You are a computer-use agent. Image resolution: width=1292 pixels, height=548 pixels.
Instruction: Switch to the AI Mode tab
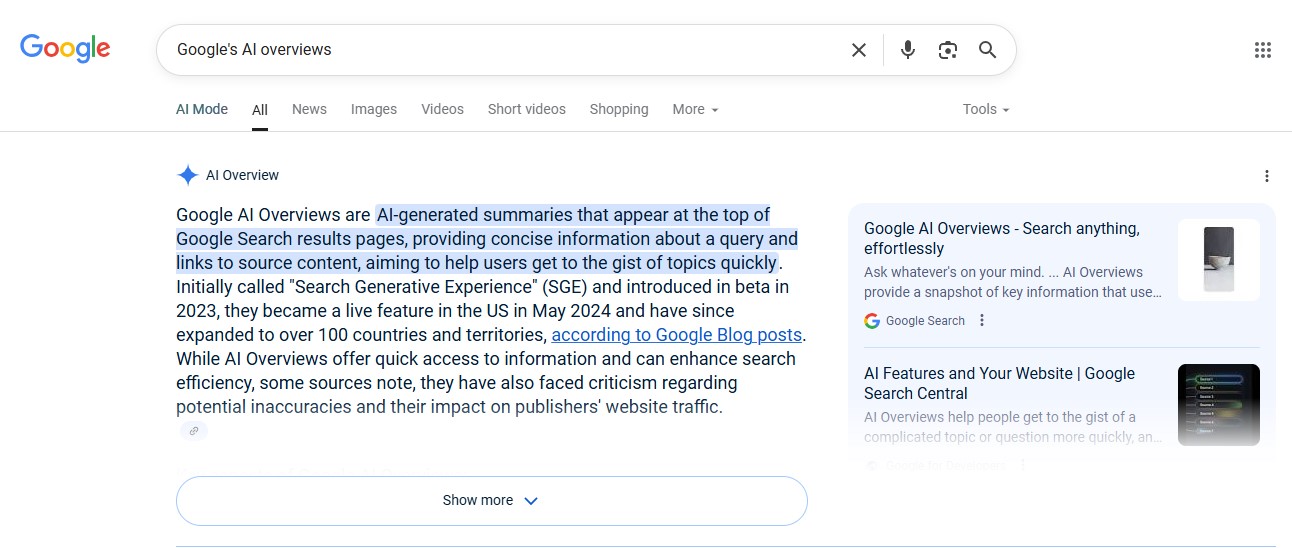click(202, 109)
